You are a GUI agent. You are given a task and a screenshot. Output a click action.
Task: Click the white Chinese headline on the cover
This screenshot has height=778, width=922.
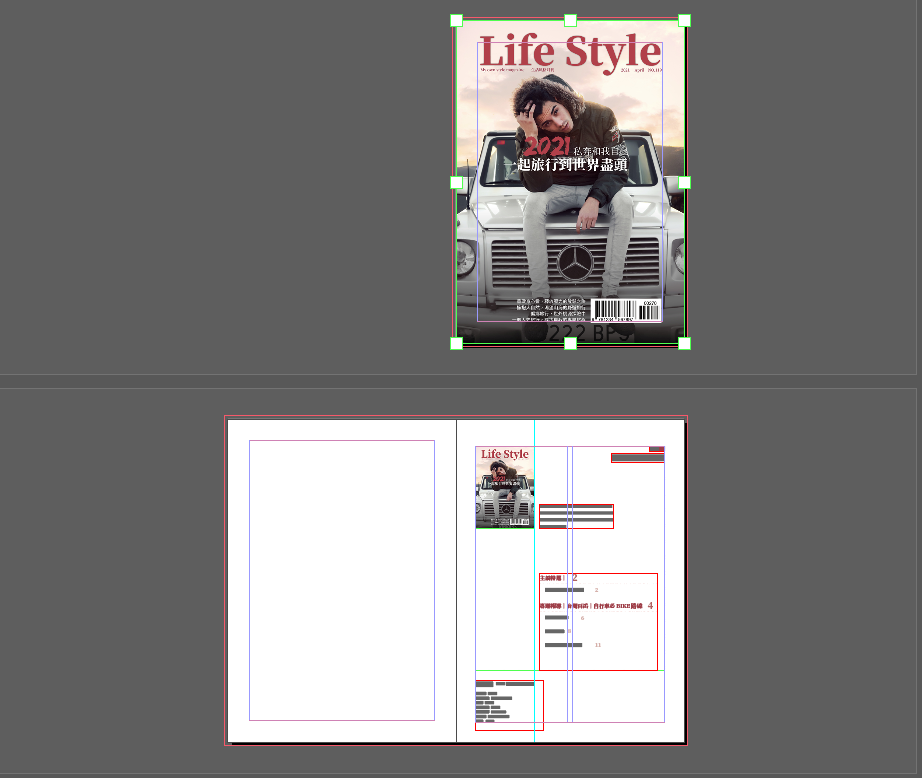click(566, 165)
